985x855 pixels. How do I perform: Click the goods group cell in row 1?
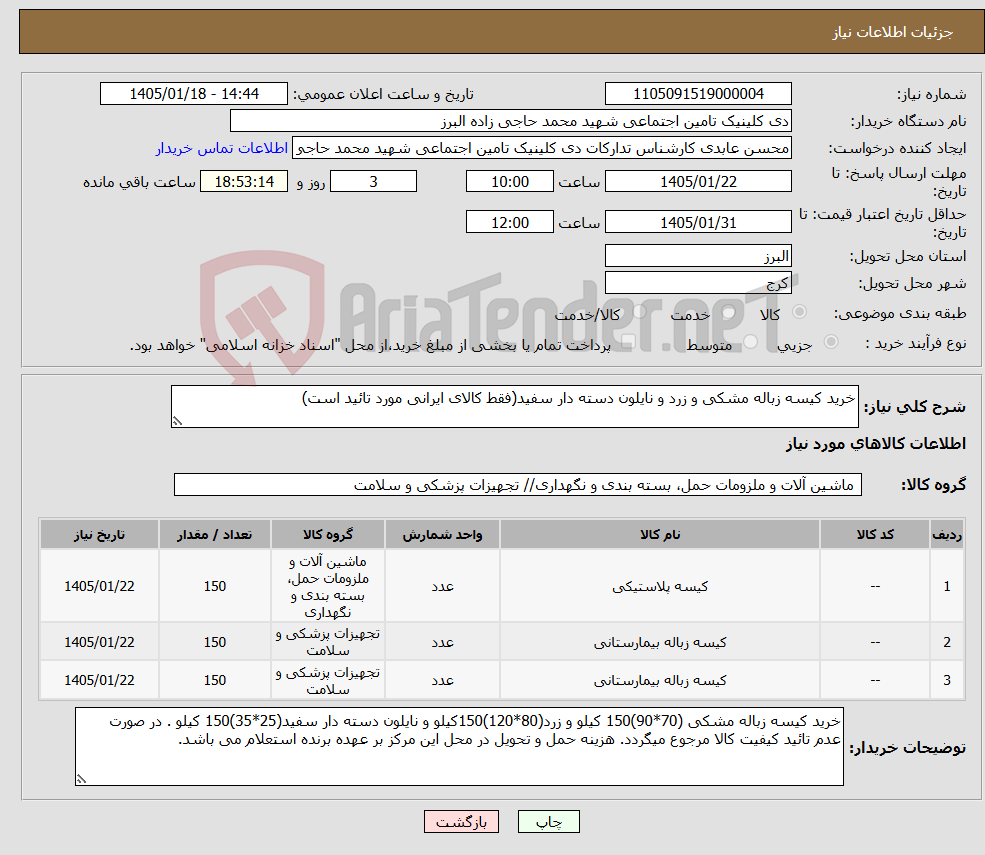328,586
